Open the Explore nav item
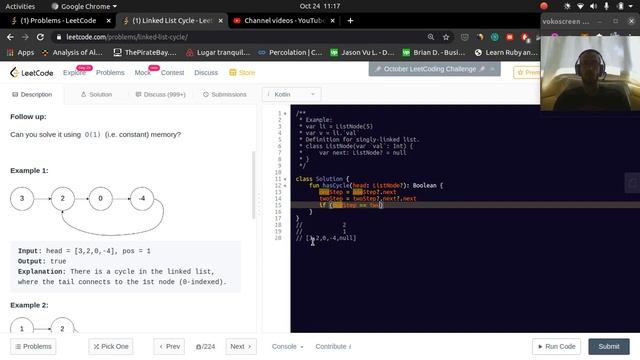 click(74, 73)
